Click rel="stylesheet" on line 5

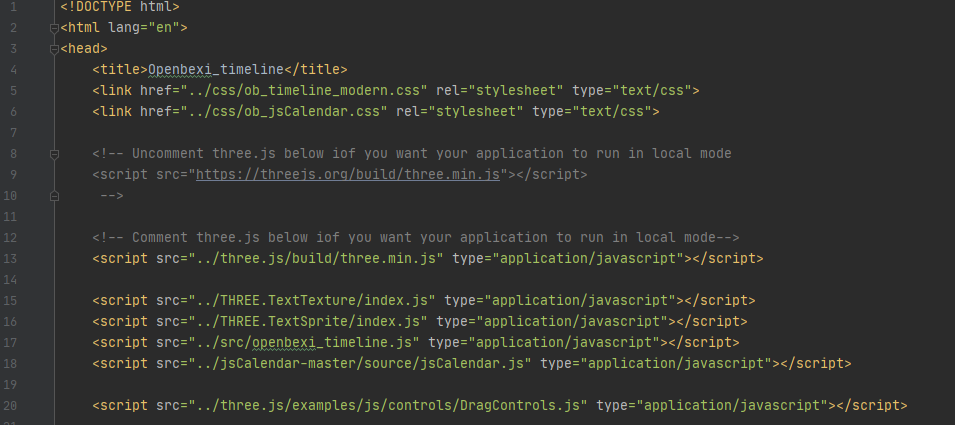pyautogui.click(x=500, y=91)
